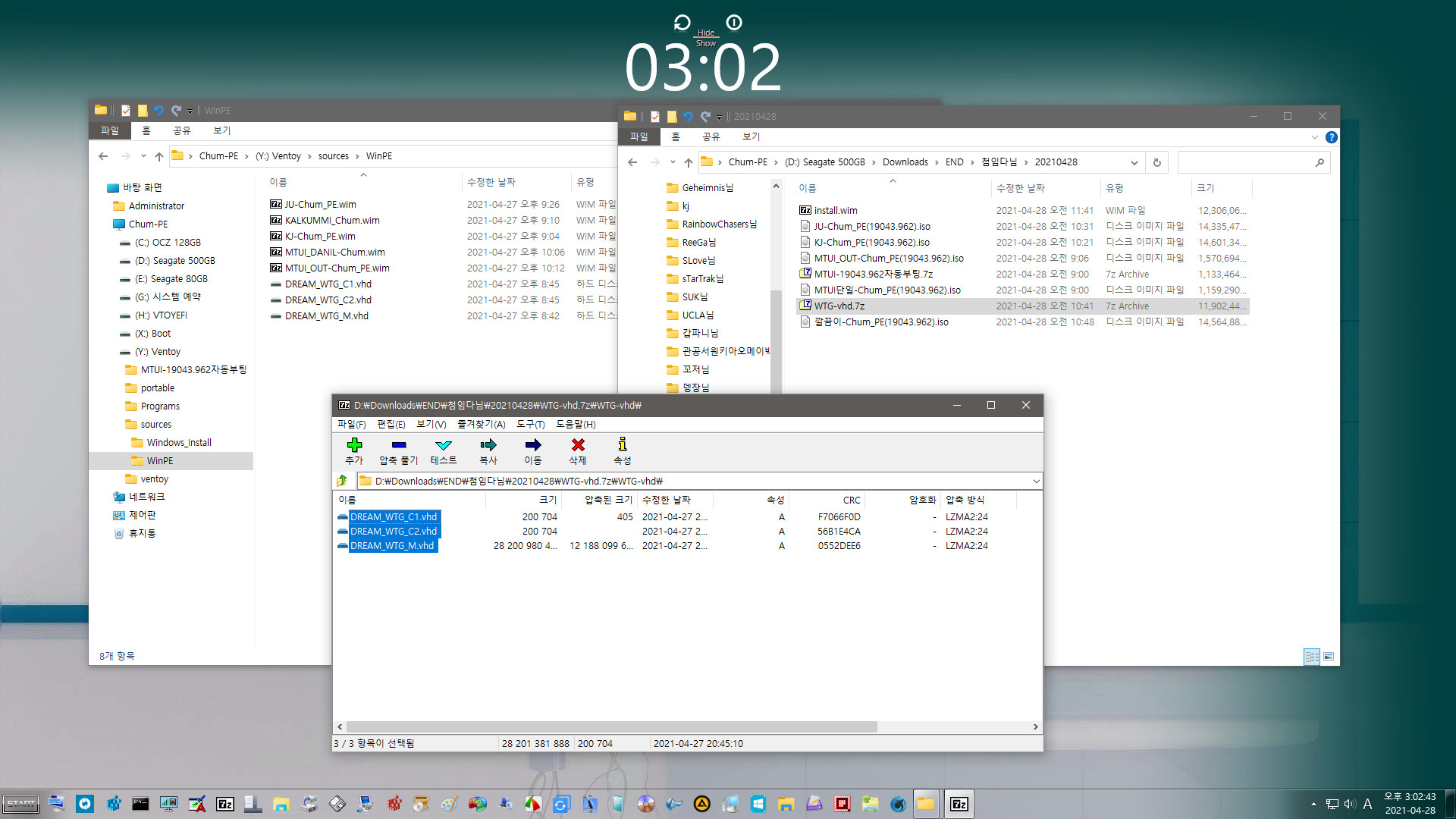1456x819 pixels.
Task: Open recent locations dropdown in 20210428 window
Action: [673, 162]
